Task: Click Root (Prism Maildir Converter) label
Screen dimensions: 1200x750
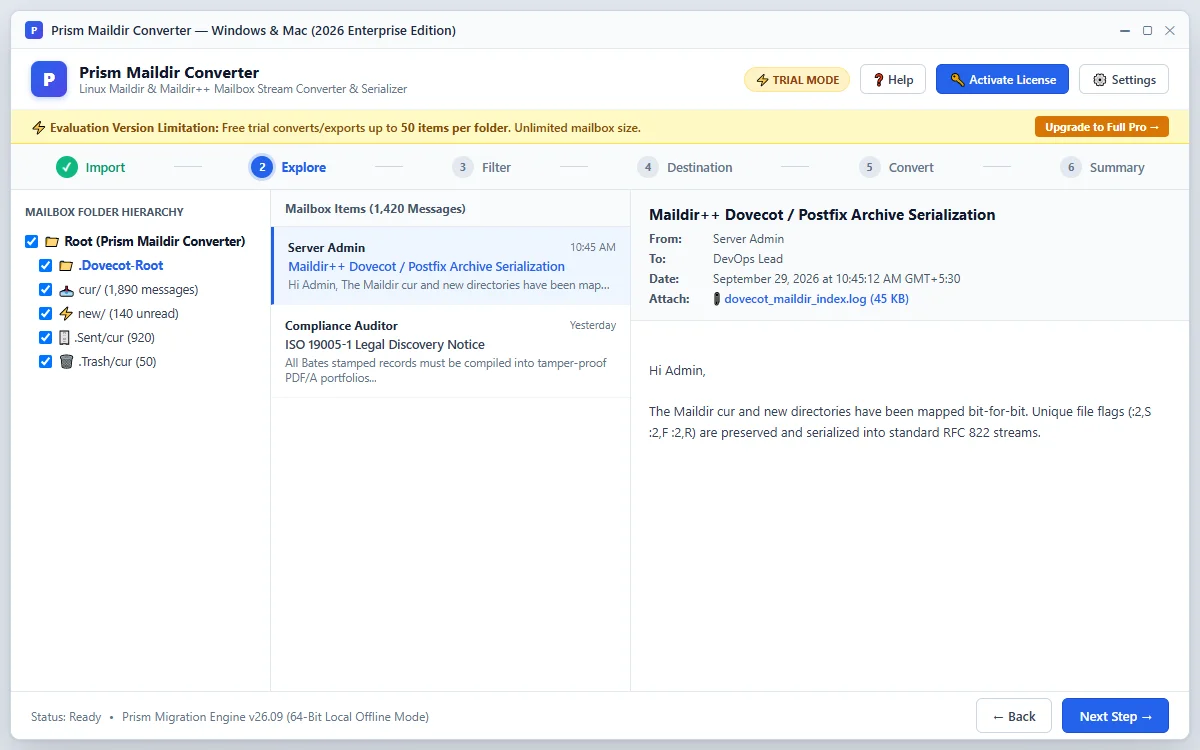Action: tap(155, 242)
